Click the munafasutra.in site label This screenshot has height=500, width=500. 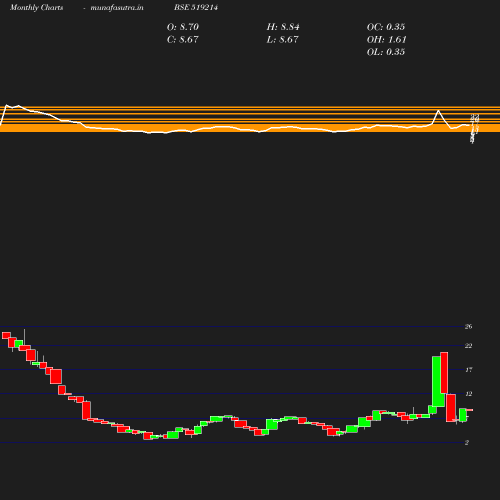click(117, 7)
